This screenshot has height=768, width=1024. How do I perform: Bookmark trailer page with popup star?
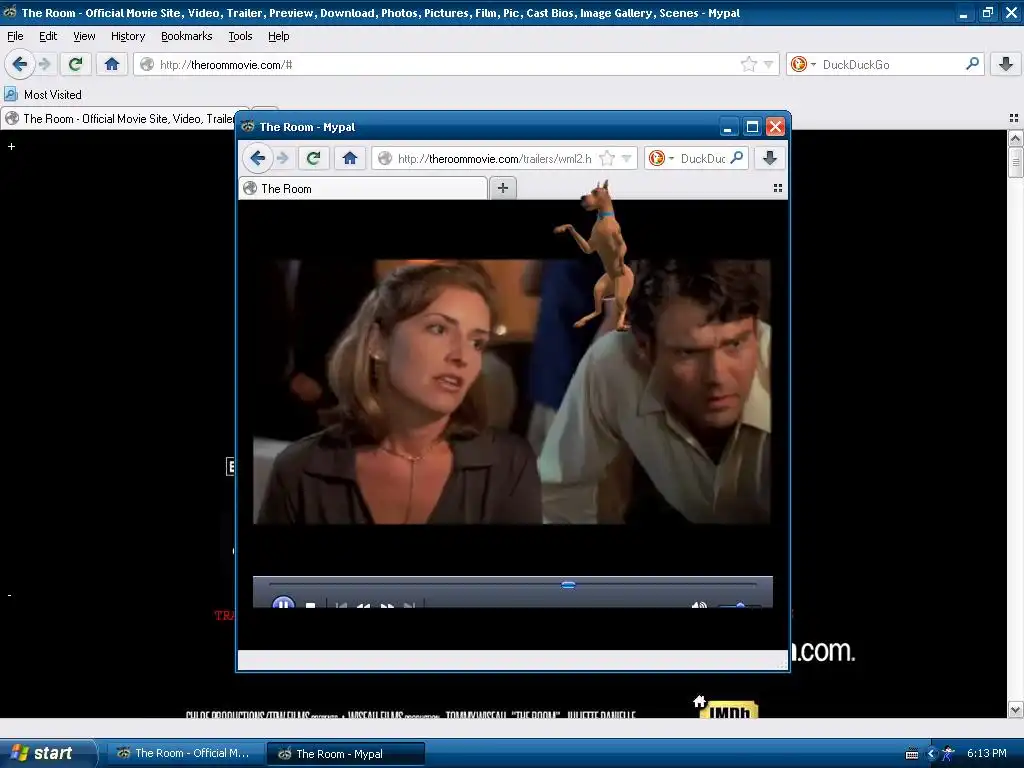(x=607, y=158)
